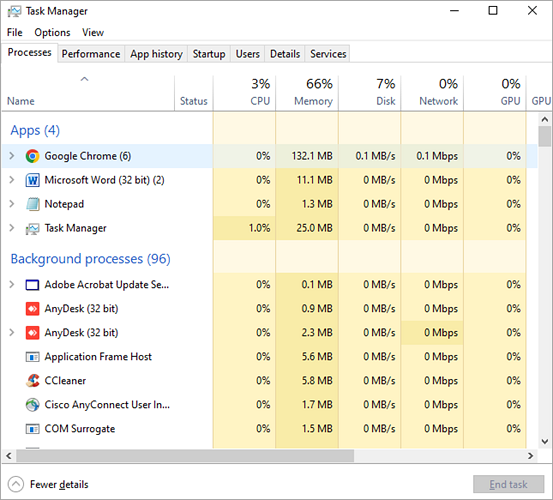Image resolution: width=553 pixels, height=500 pixels.
Task: Sort processes by Memory column
Action: coord(307,93)
